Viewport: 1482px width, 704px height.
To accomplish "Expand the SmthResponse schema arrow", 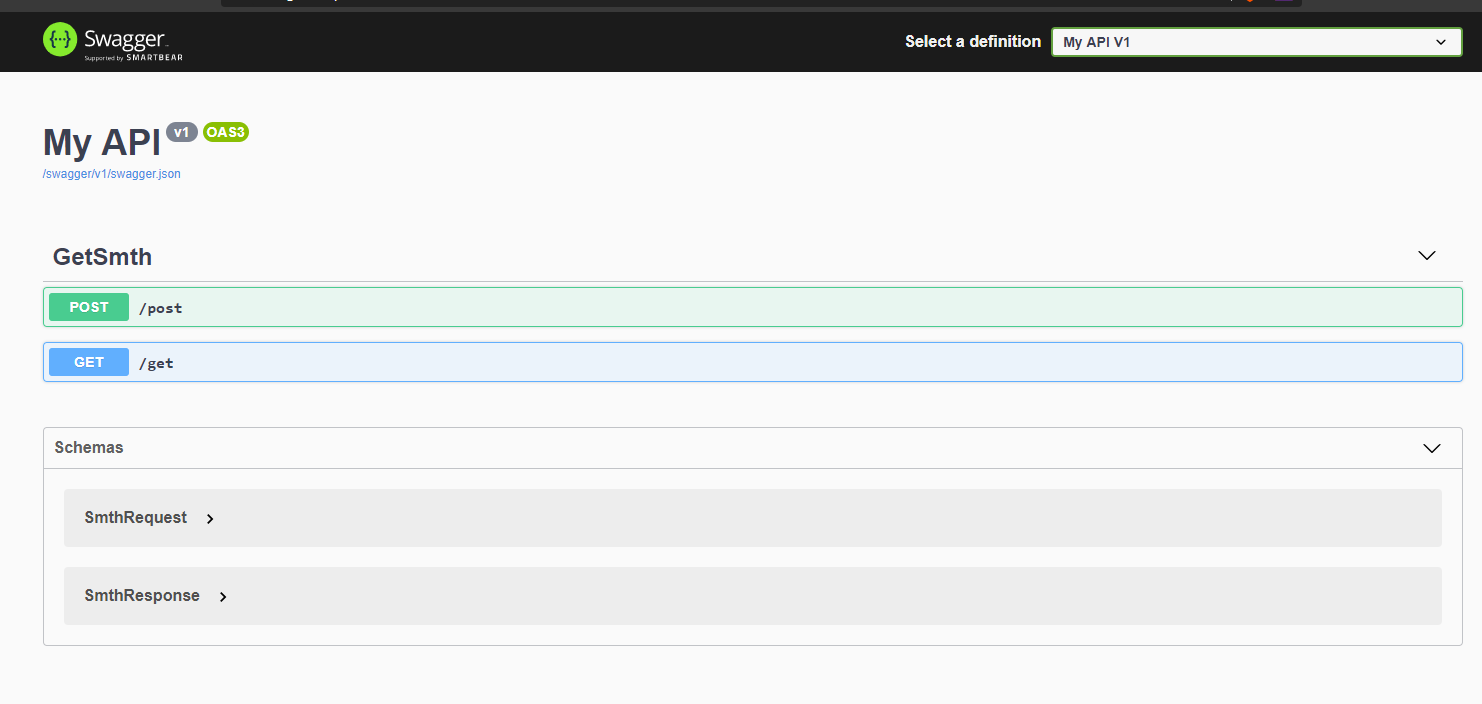I will 223,597.
